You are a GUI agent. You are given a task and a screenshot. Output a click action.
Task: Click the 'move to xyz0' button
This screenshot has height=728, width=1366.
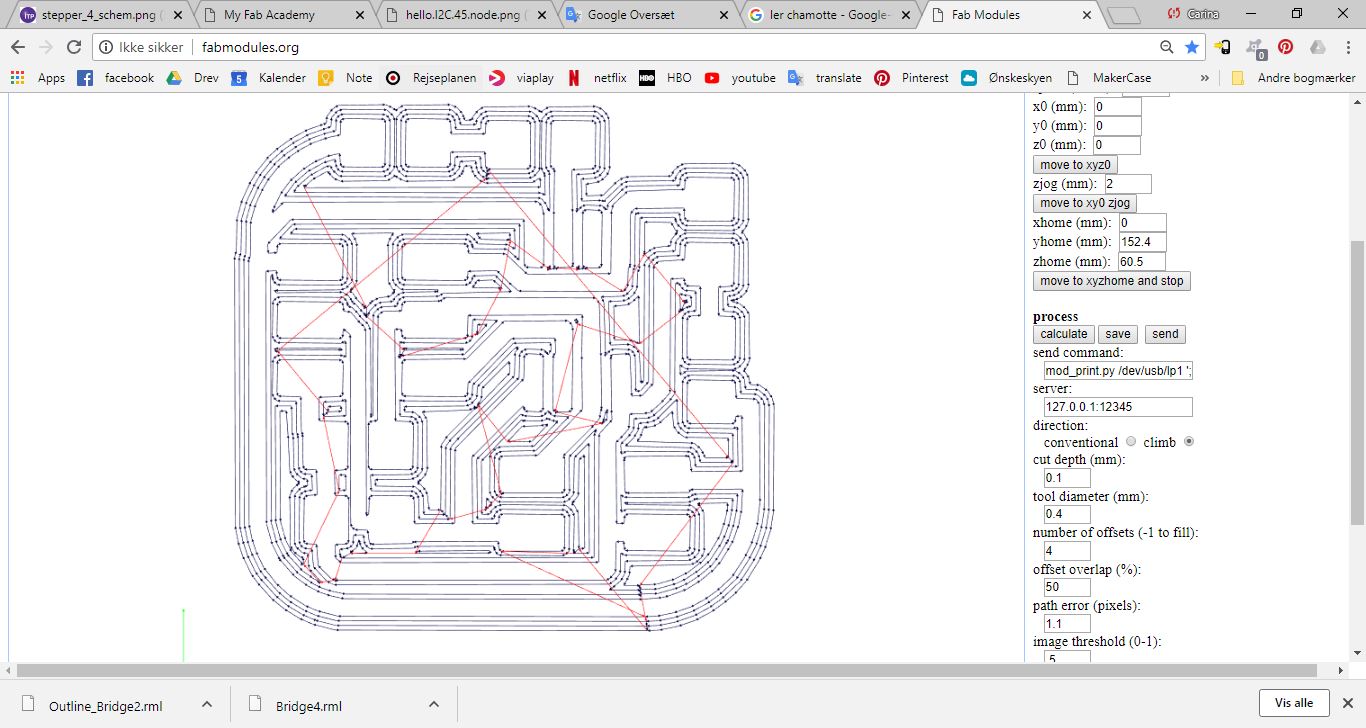[x=1076, y=165]
